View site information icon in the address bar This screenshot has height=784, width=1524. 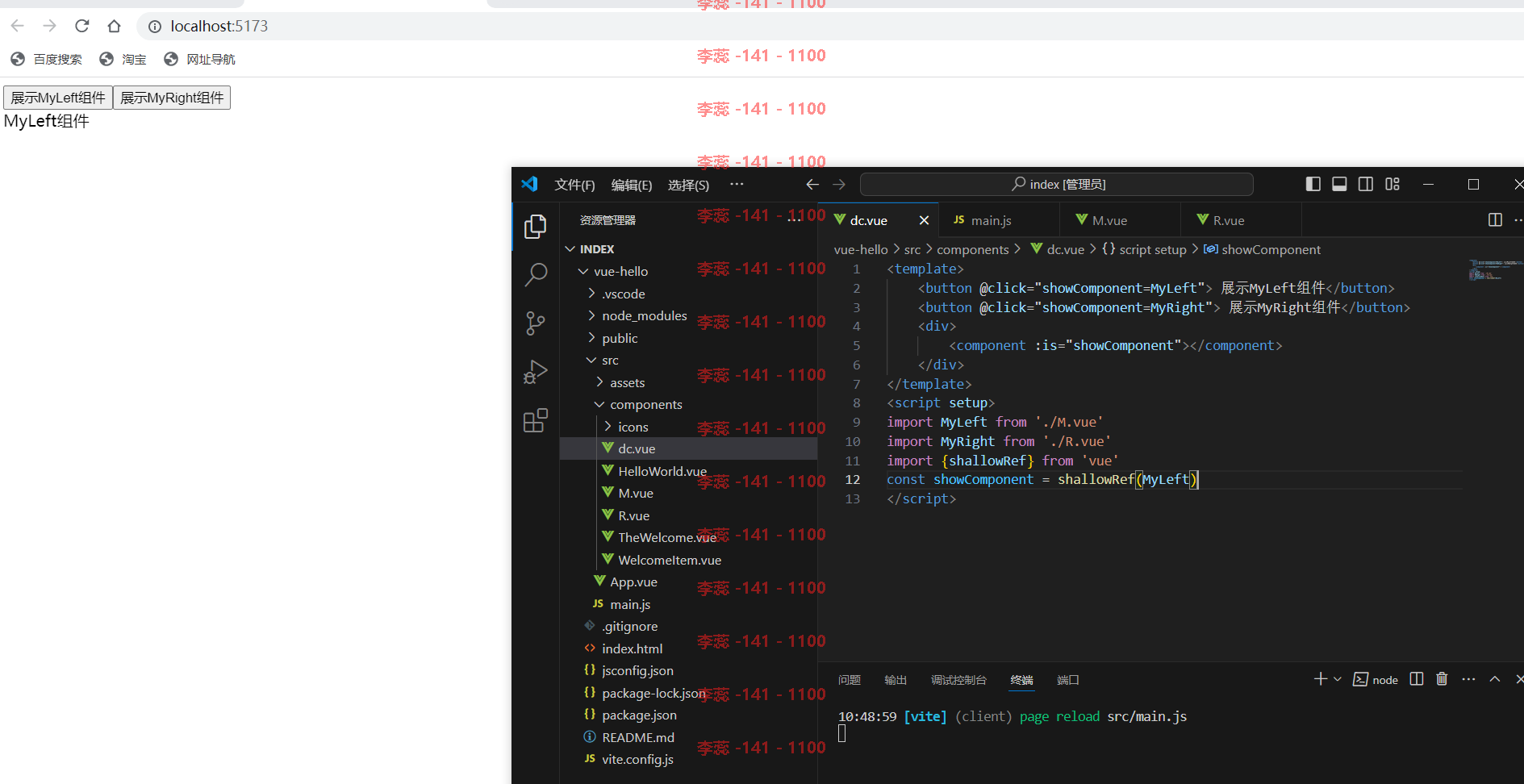(x=155, y=27)
